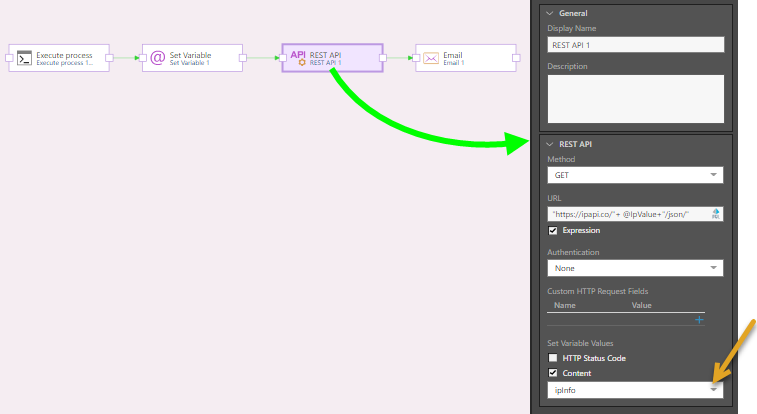Click the Email node envelope icon
The width and height of the screenshot is (757, 414).
tap(431, 58)
